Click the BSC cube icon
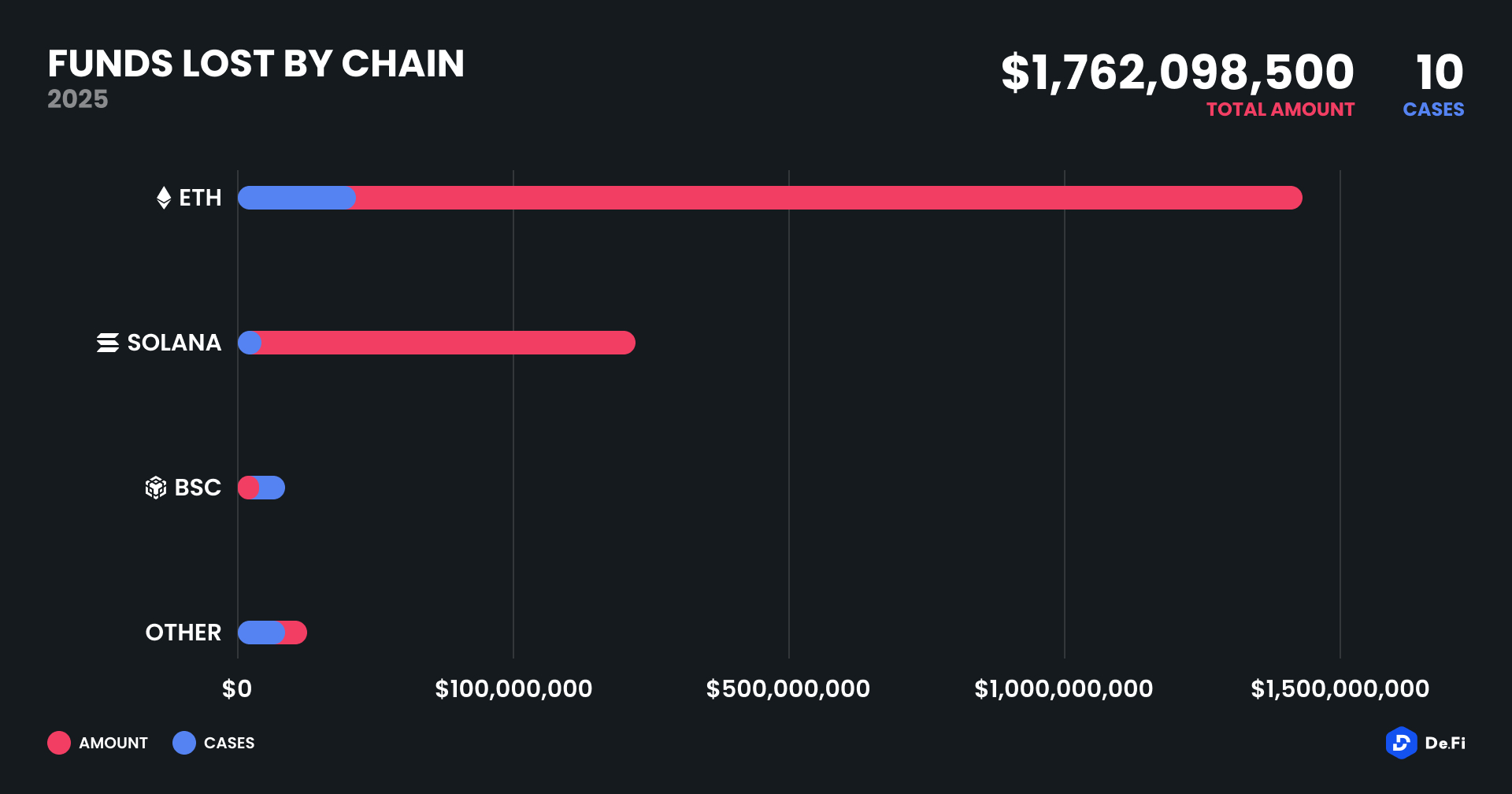 (156, 488)
